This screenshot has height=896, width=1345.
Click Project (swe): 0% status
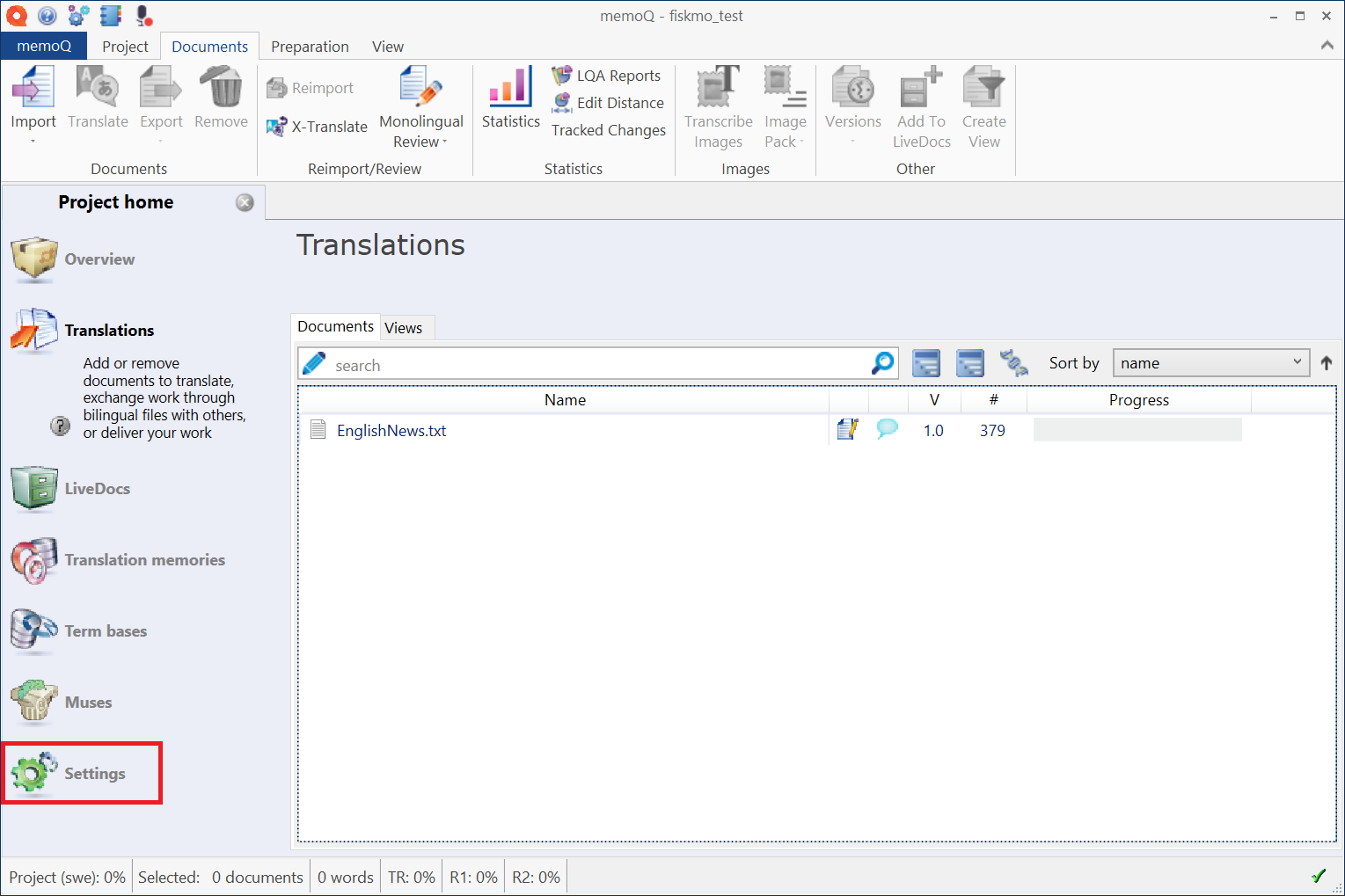point(67,878)
